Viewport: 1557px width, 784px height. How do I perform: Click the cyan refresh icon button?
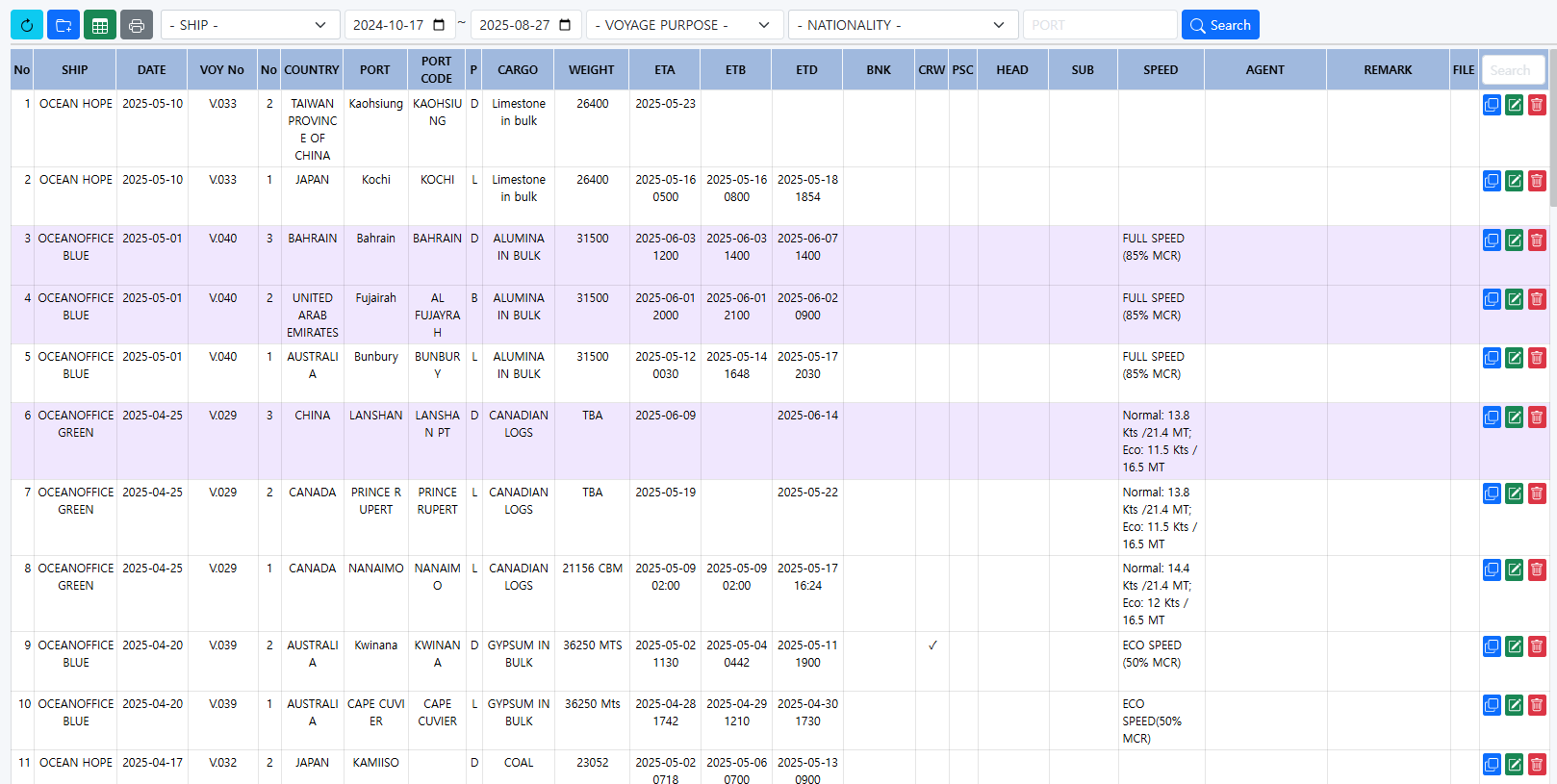[x=27, y=25]
